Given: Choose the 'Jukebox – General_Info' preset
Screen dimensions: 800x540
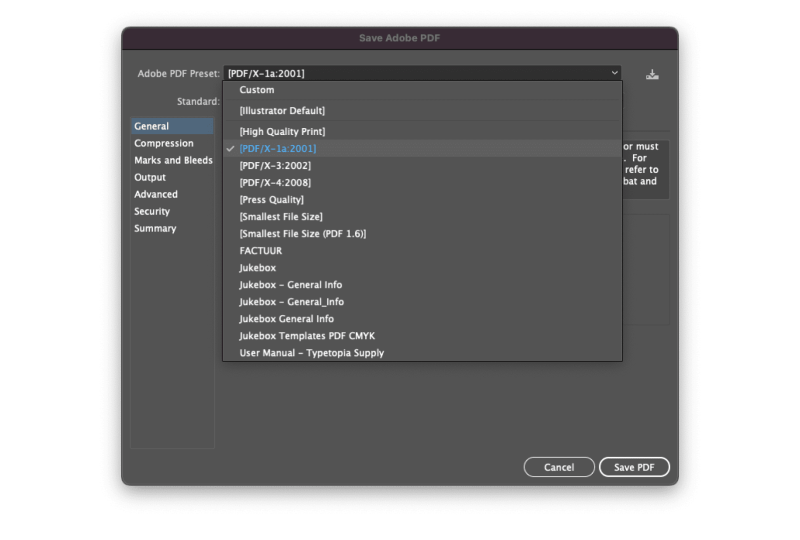Looking at the screenshot, I should coord(422,302).
